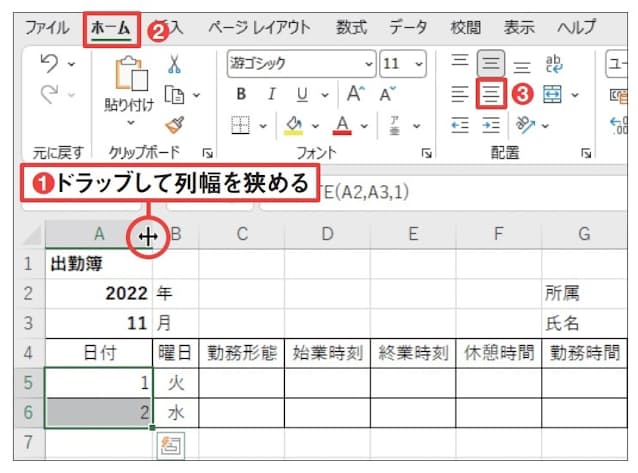Click the Borders icon
Screen dimensions: 638x473
[240, 125]
